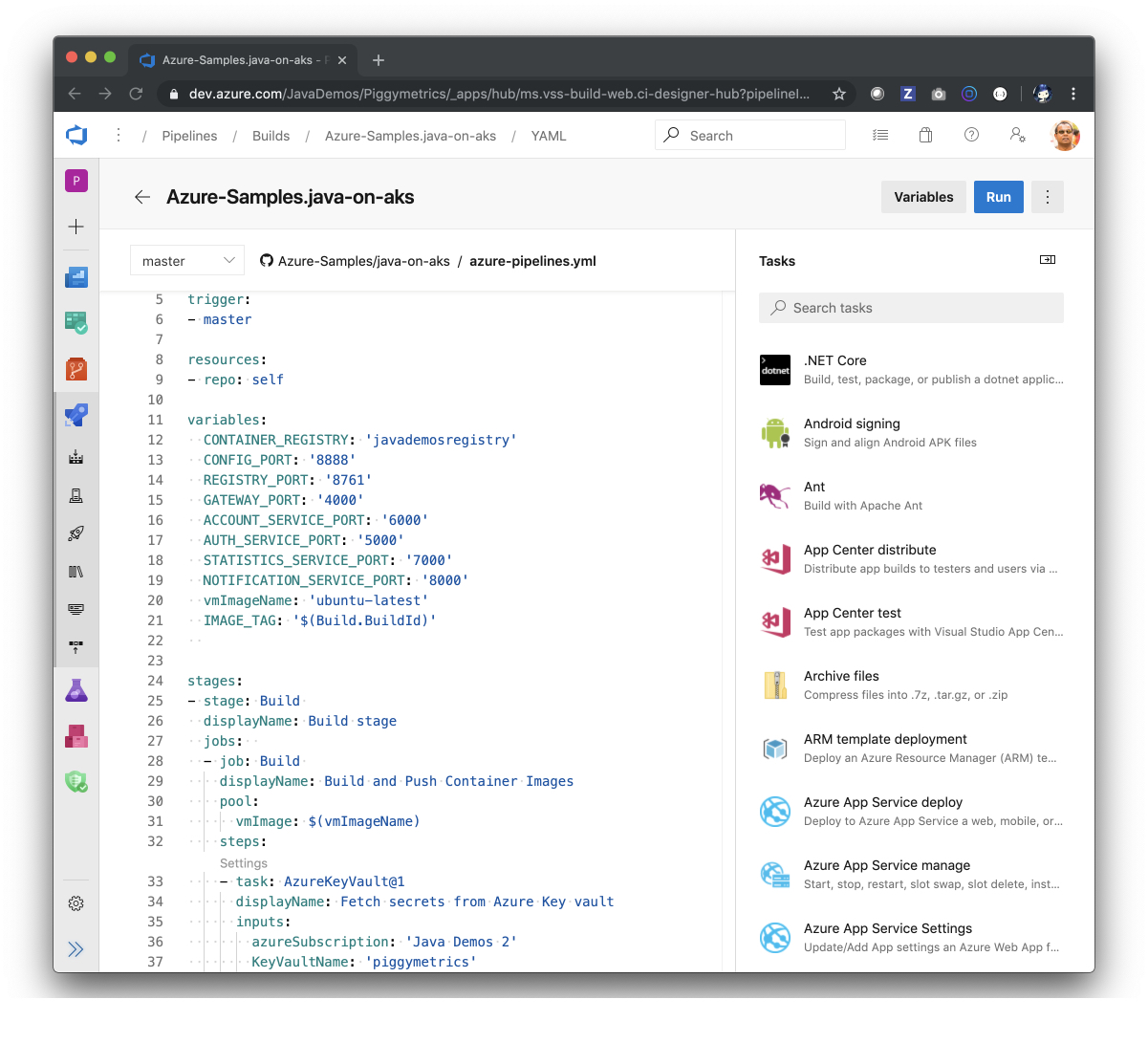Viewport: 1148px width, 1043px height.
Task: Open a new browser tab
Action: coord(379,60)
